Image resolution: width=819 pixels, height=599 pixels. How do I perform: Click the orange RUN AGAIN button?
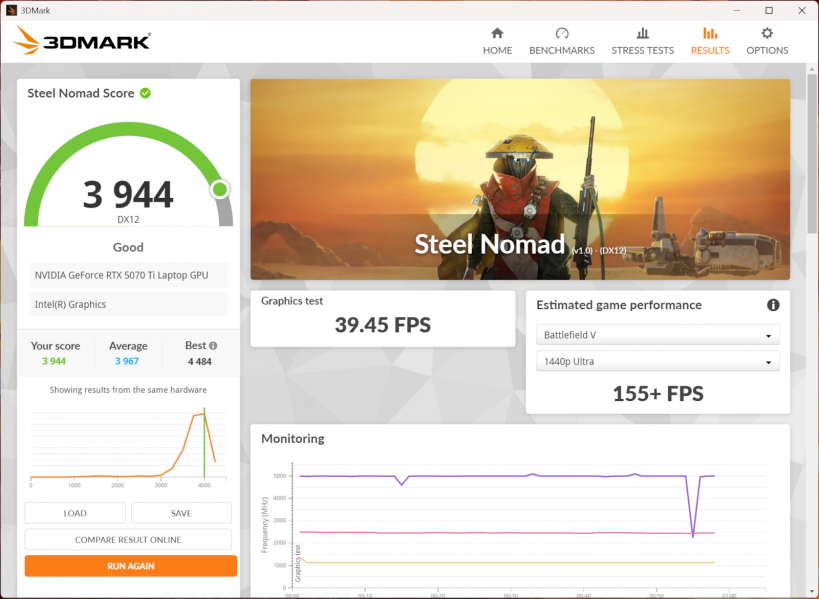tap(130, 566)
